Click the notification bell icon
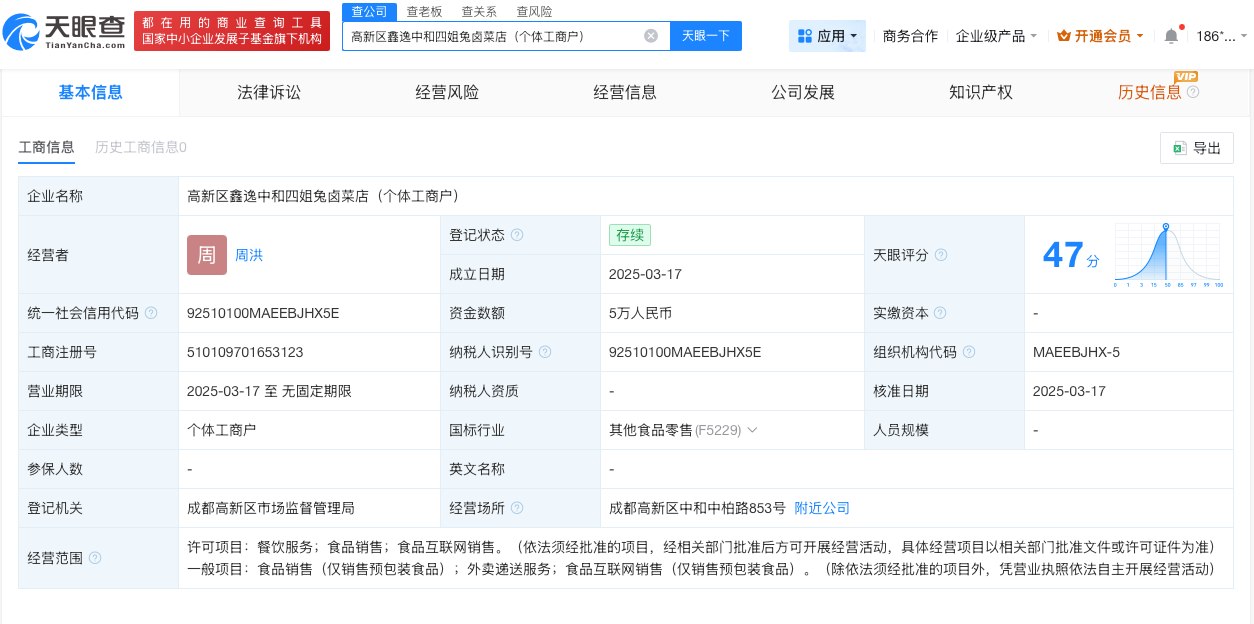The width and height of the screenshot is (1254, 624). point(1171,36)
